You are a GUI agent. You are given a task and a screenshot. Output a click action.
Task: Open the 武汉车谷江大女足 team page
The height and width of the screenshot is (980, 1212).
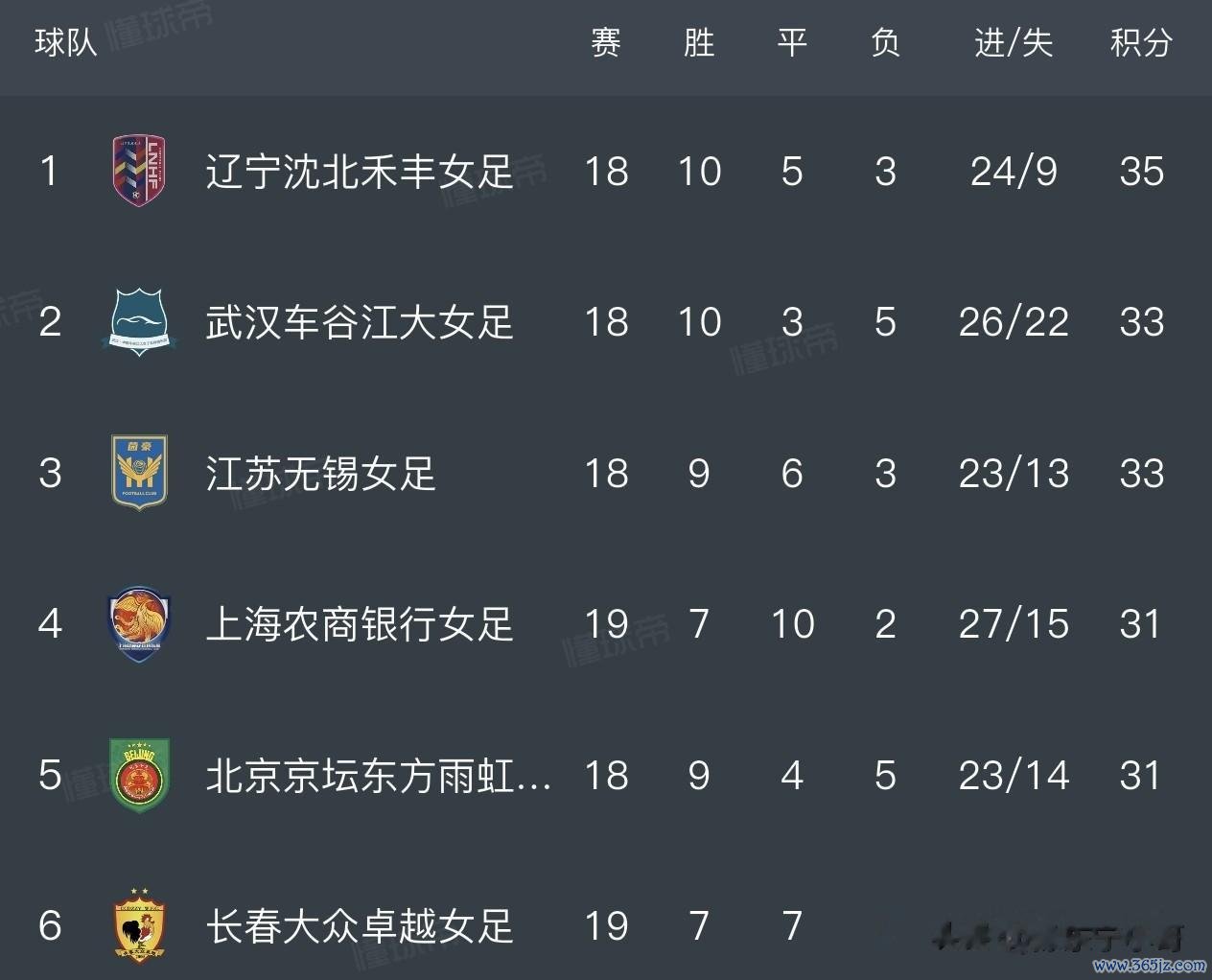click(x=360, y=322)
